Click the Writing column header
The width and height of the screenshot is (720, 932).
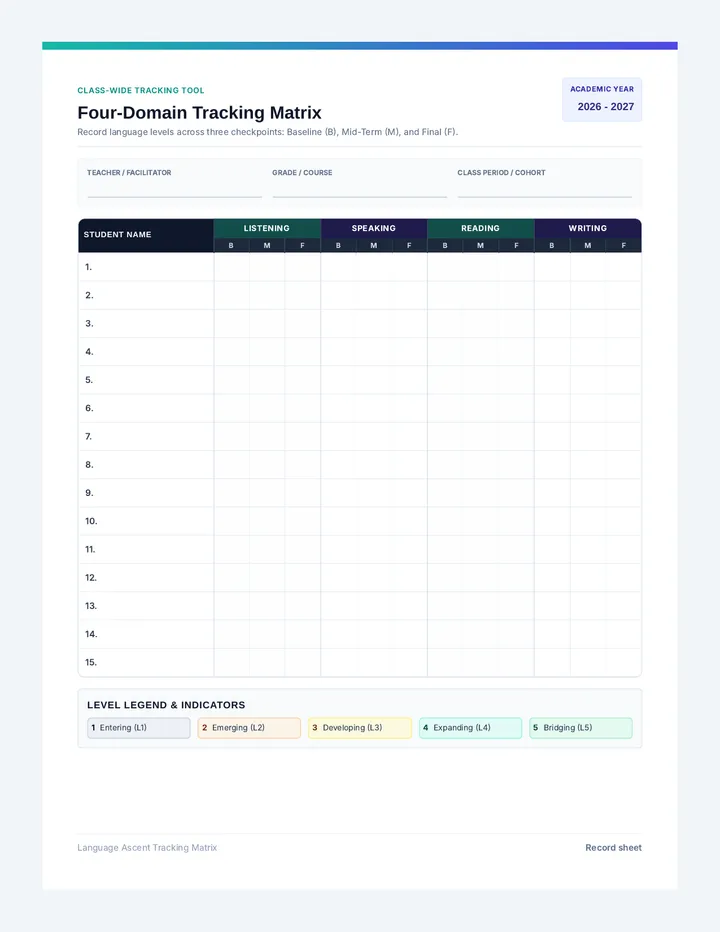click(x=587, y=228)
